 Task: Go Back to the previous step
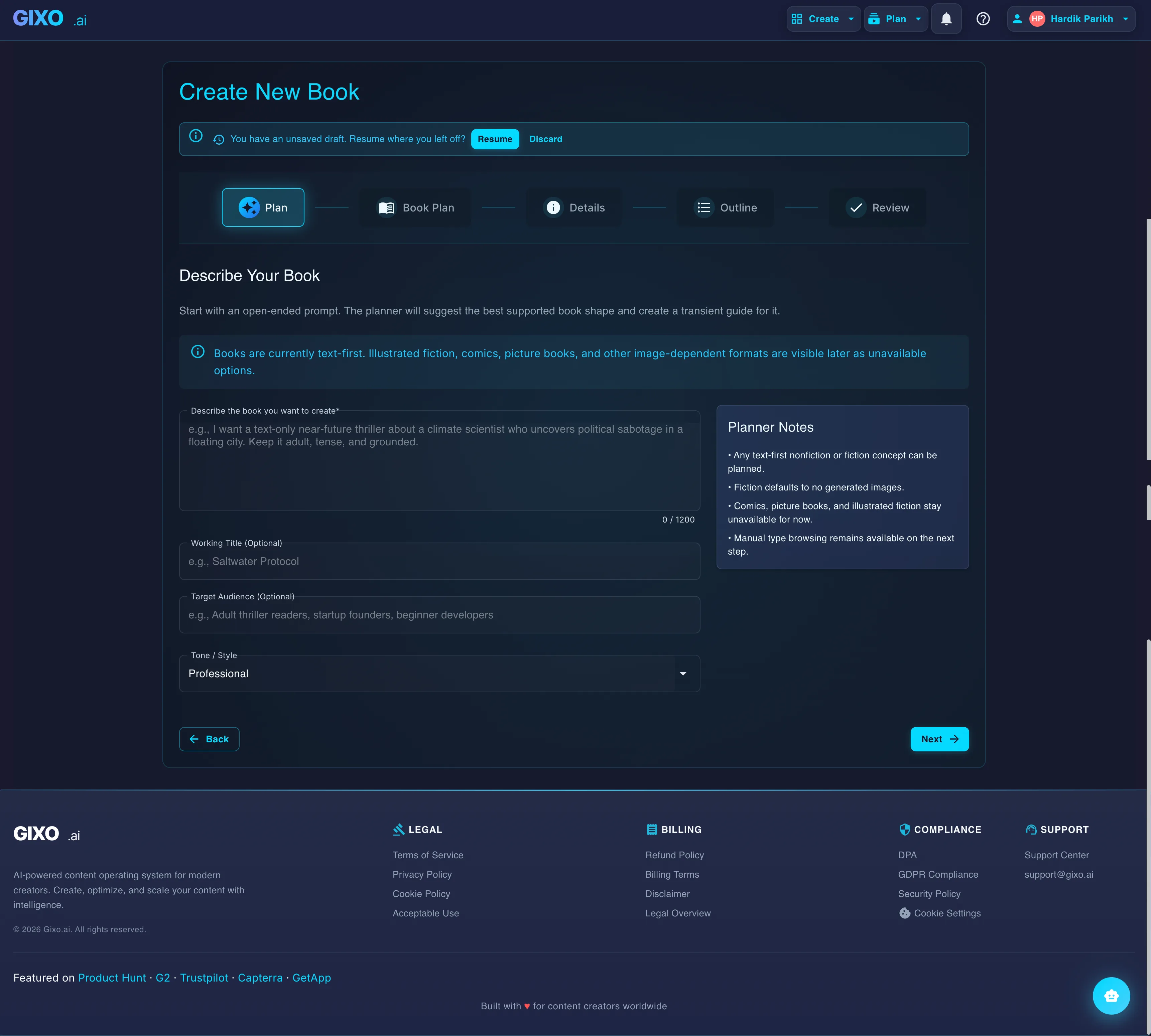[x=209, y=739]
